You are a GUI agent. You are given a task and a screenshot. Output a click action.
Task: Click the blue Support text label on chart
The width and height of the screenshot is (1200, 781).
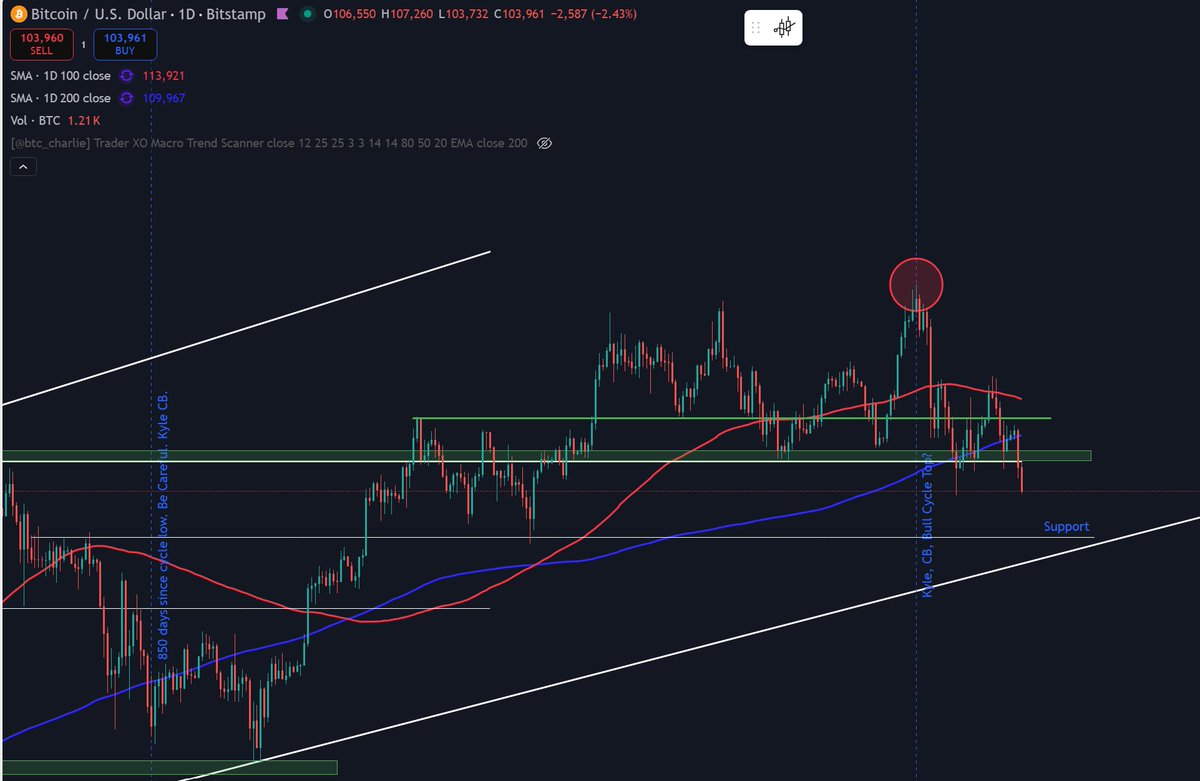tap(1066, 526)
